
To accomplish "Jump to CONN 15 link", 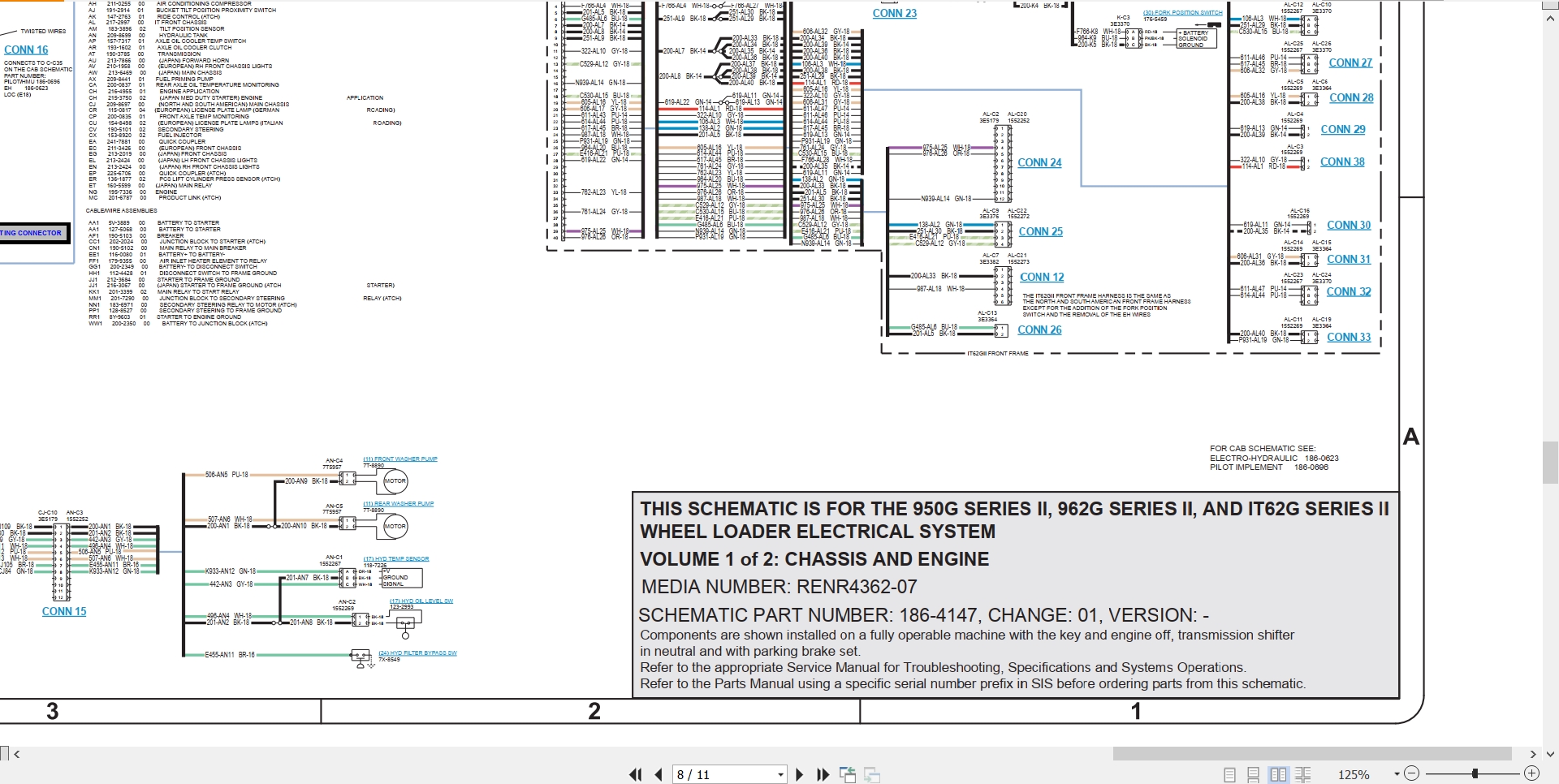I will pos(64,611).
